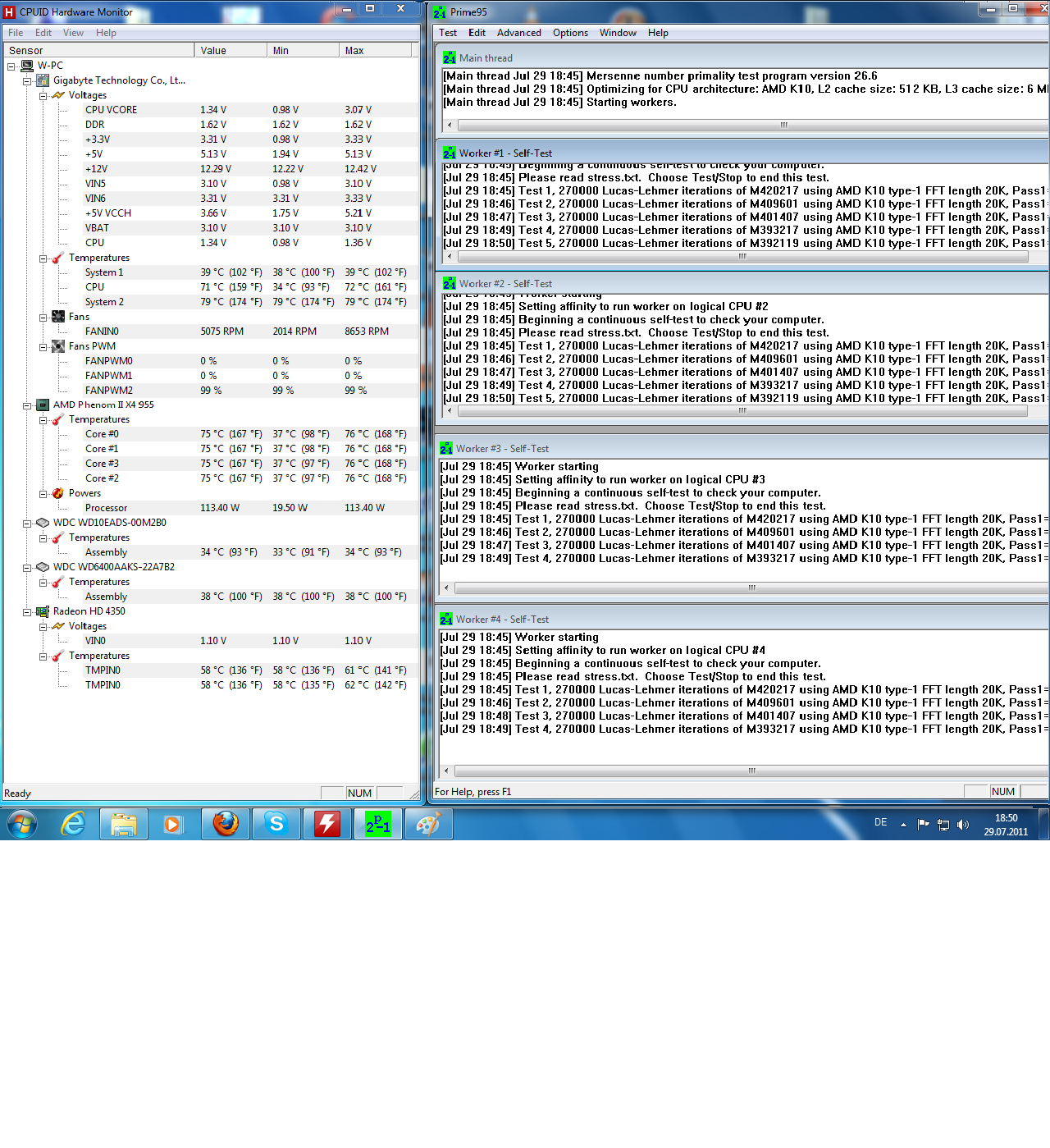Show hidden tray icons arrow
Viewport: 1050px width, 1148px height.
coord(903,825)
